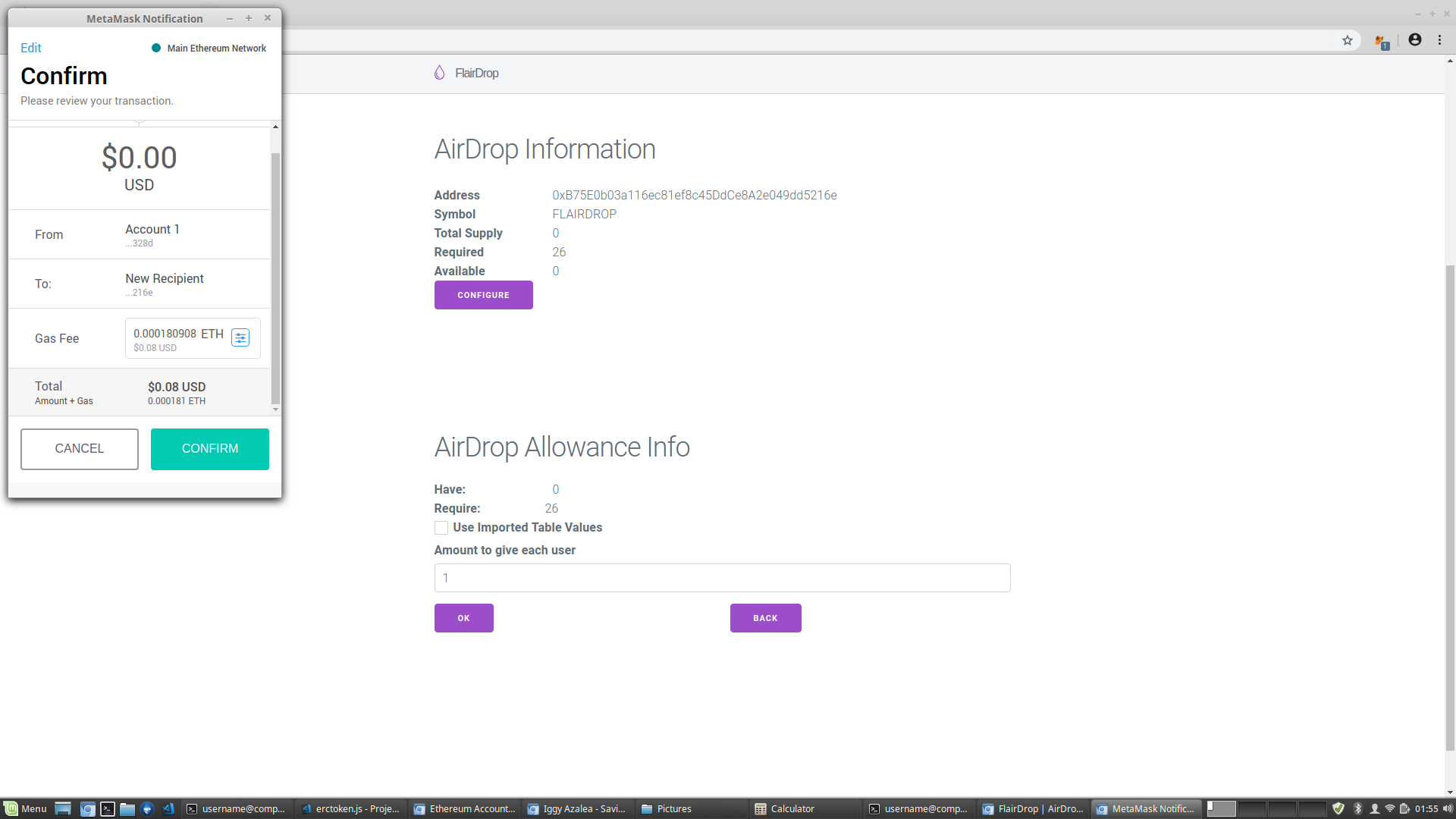Open Chrome three-dot menu
This screenshot has width=1456, height=819.
pos(1439,40)
